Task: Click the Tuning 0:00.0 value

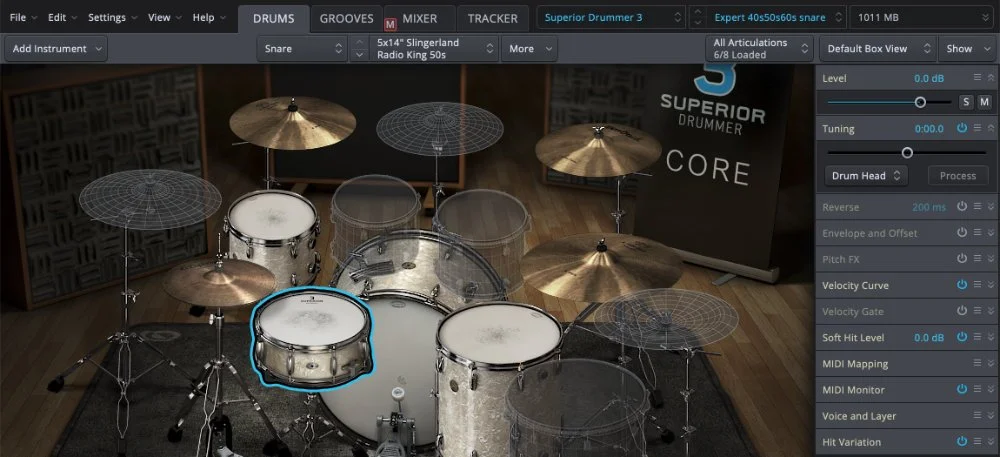Action: pyautogui.click(x=929, y=129)
